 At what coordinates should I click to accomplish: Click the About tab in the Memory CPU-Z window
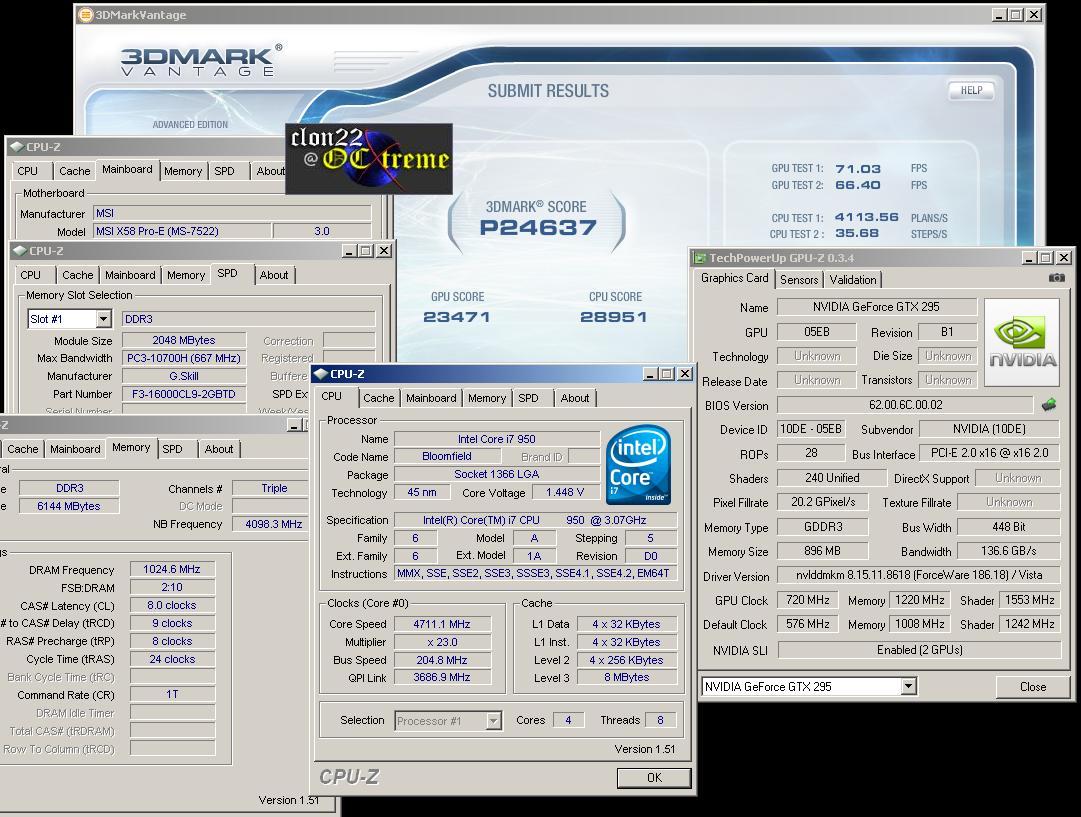[219, 449]
